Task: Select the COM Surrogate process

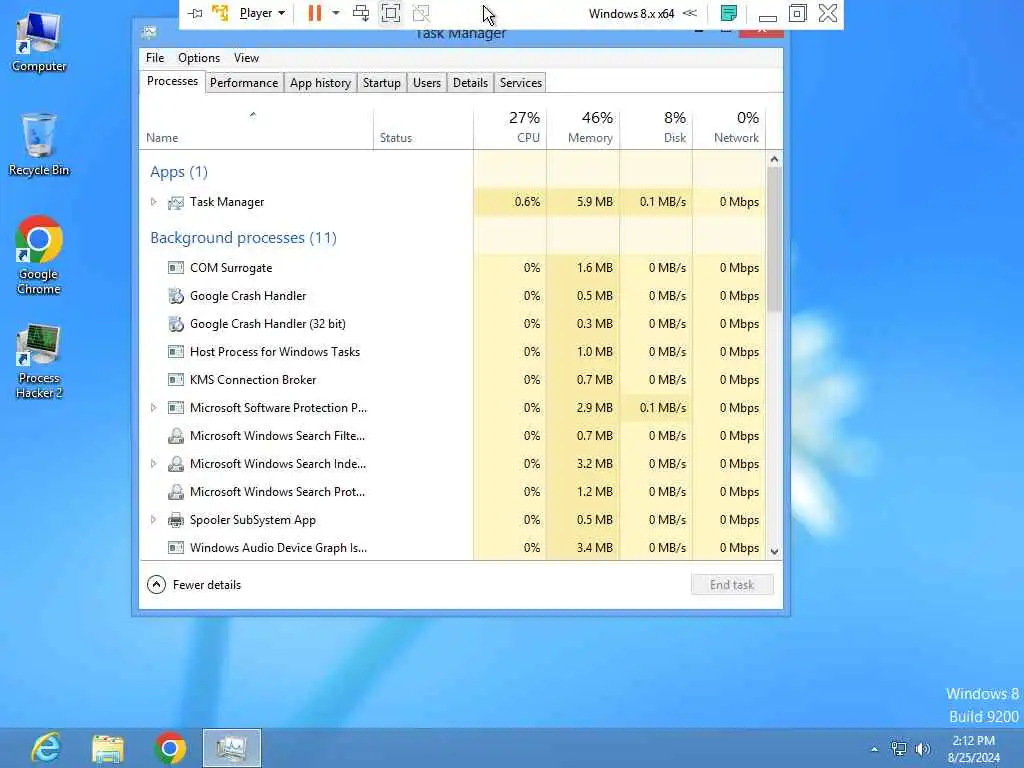Action: tap(452, 268)
